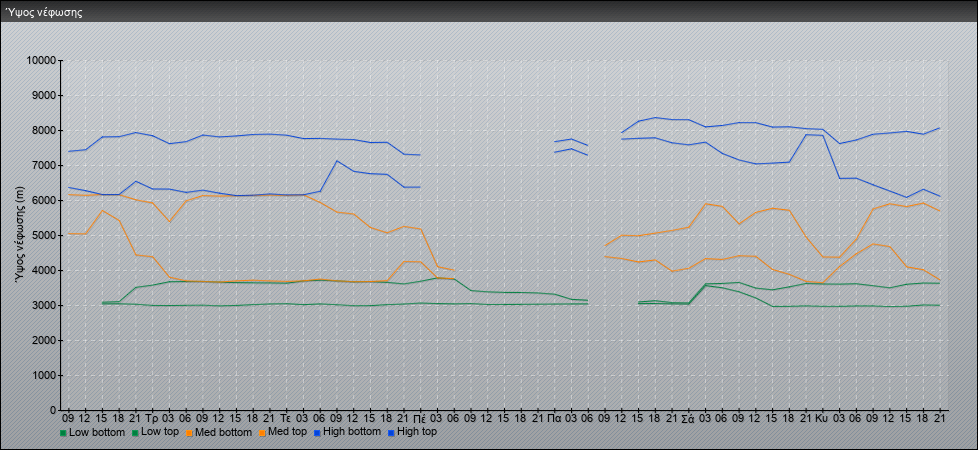Select the Κυ day marker on x-axis
The width and height of the screenshot is (978, 450).
[x=821, y=418]
